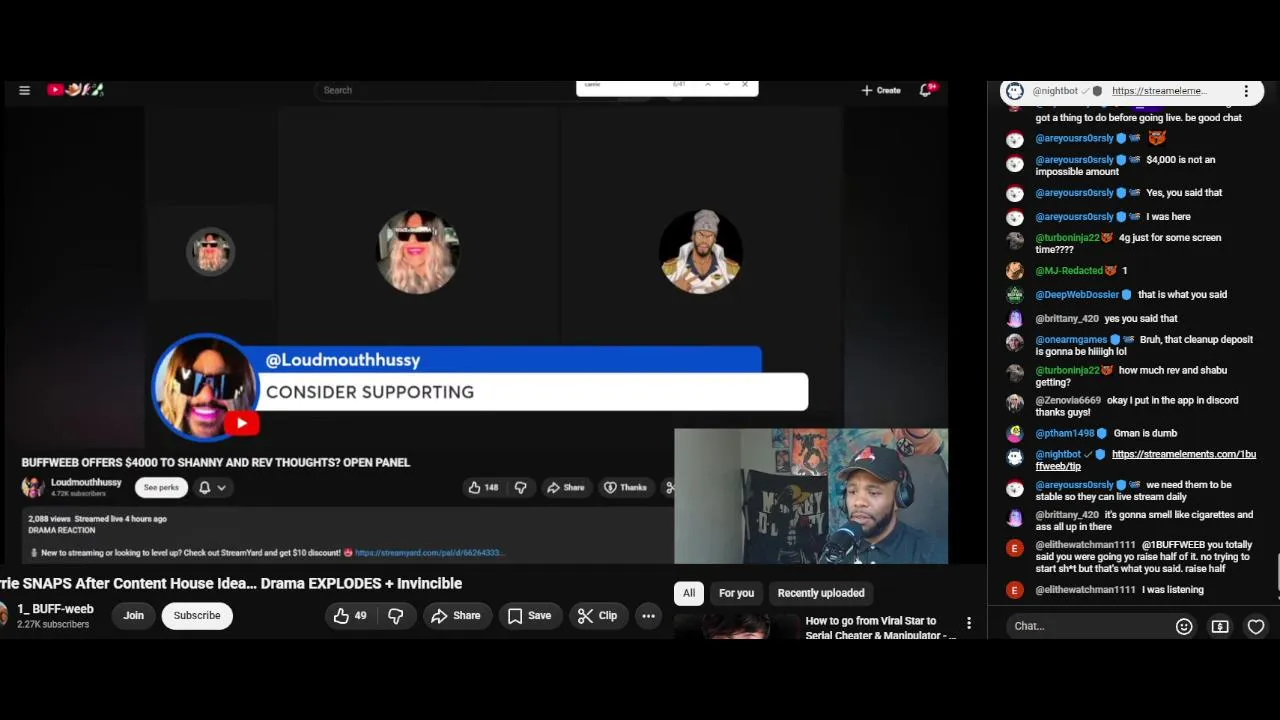Screen dimensions: 1280x720
Task: Open inner YouTube hamburger guide menu
Action: click(24, 90)
